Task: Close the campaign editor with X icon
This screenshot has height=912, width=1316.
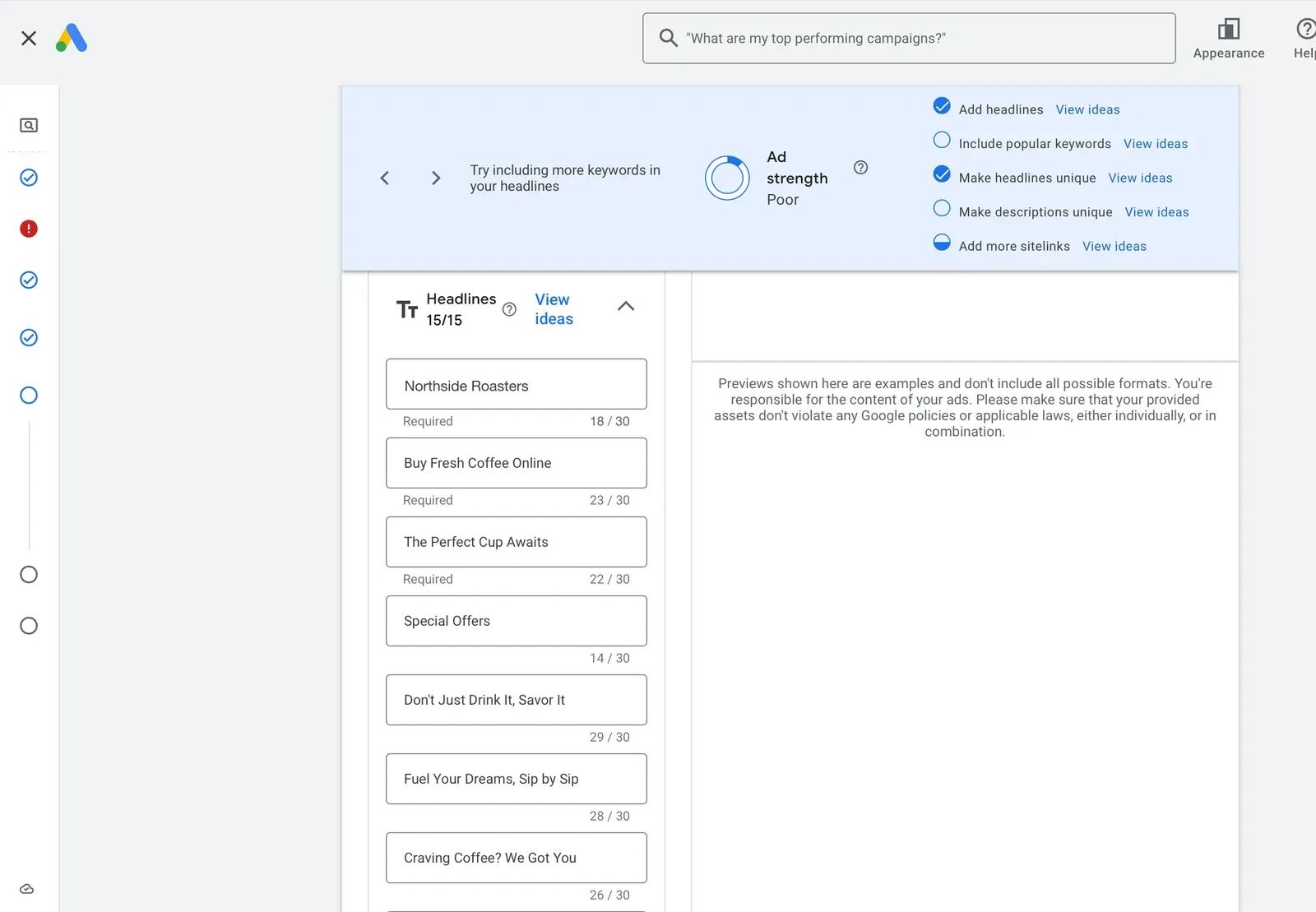Action: 29,38
